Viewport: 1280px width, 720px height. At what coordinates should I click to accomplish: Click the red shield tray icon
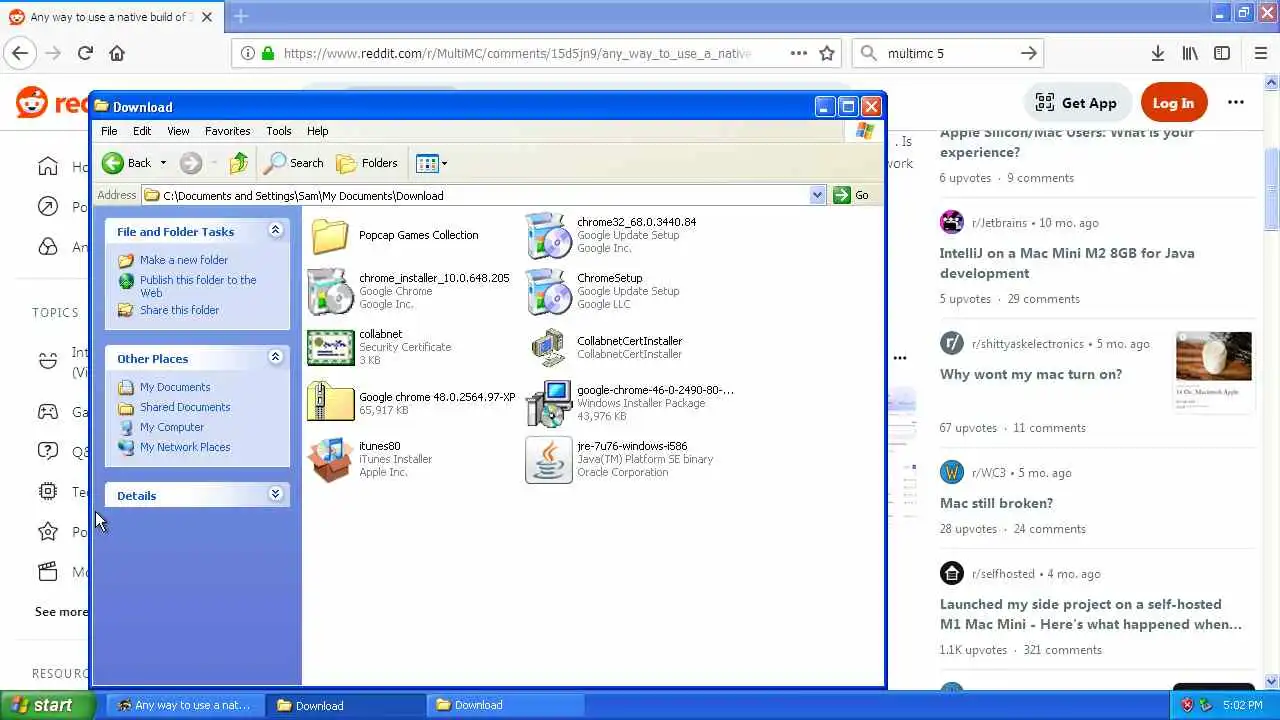pos(1187,705)
